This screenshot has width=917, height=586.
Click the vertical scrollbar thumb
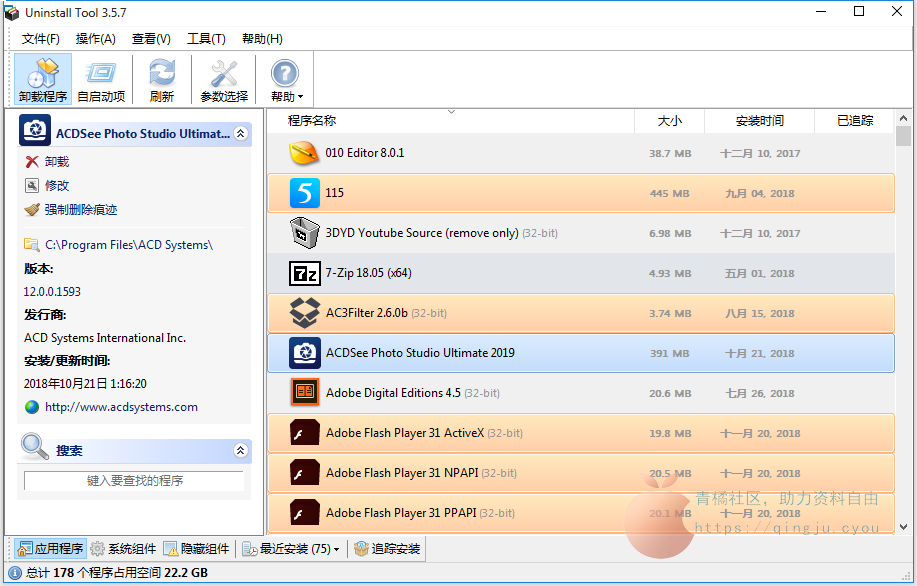pyautogui.click(x=903, y=136)
